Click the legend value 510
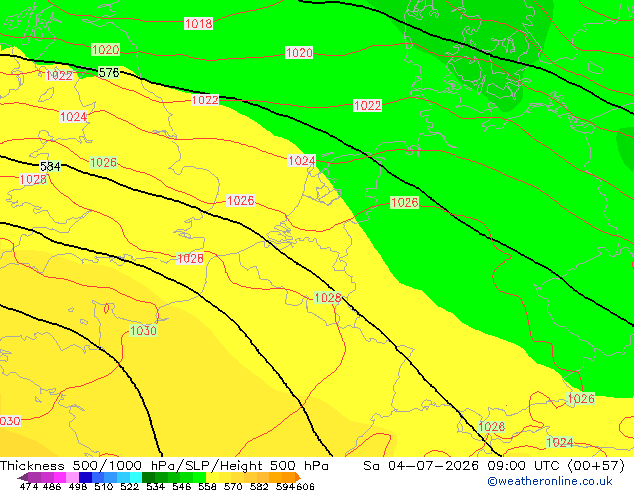 pyautogui.click(x=104, y=486)
